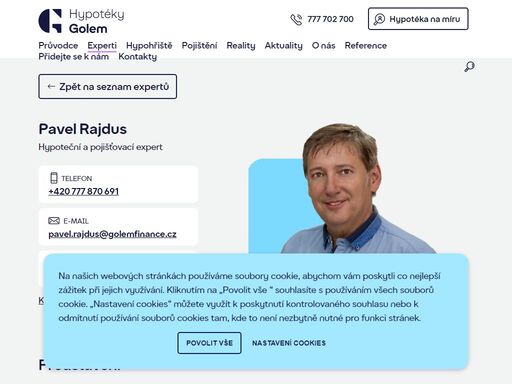512x384 pixels.
Task: Click the Hypotéky Golem logo
Action: [81, 21]
